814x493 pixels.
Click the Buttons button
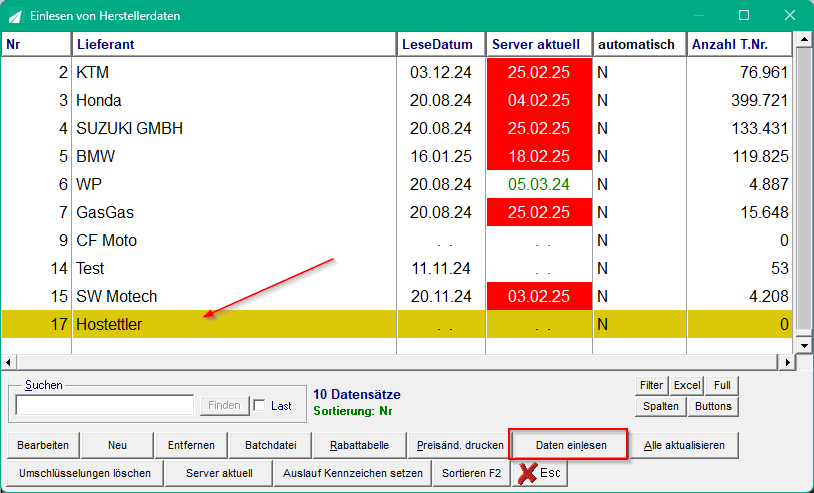(x=713, y=406)
